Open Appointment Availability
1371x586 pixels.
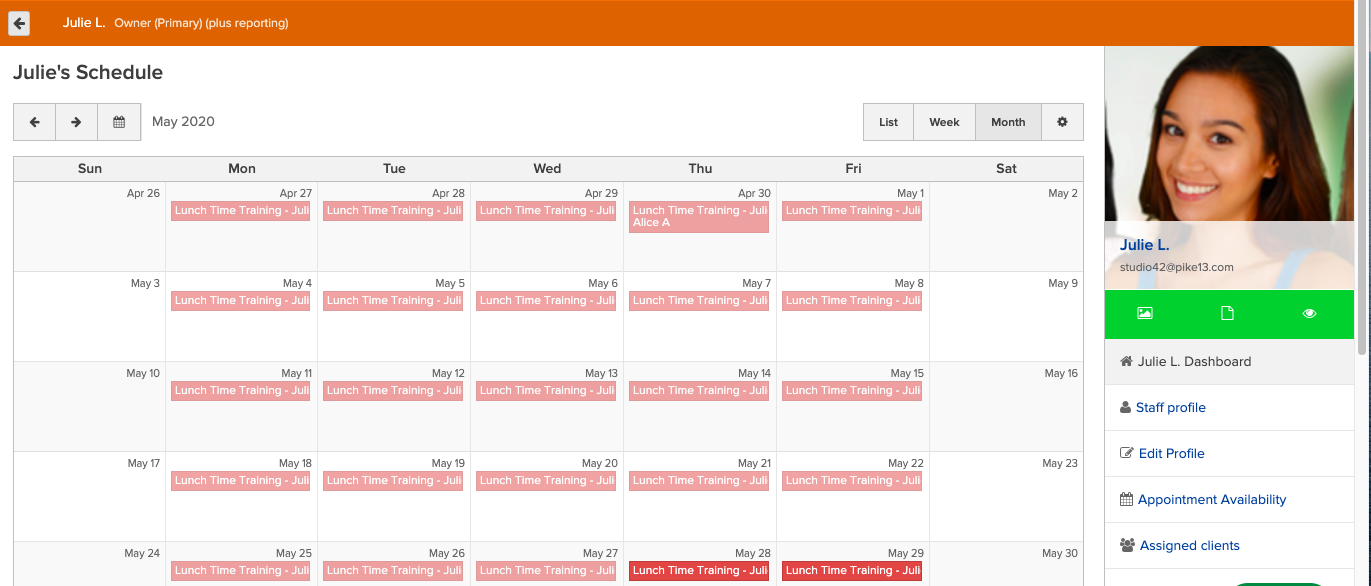click(1211, 500)
